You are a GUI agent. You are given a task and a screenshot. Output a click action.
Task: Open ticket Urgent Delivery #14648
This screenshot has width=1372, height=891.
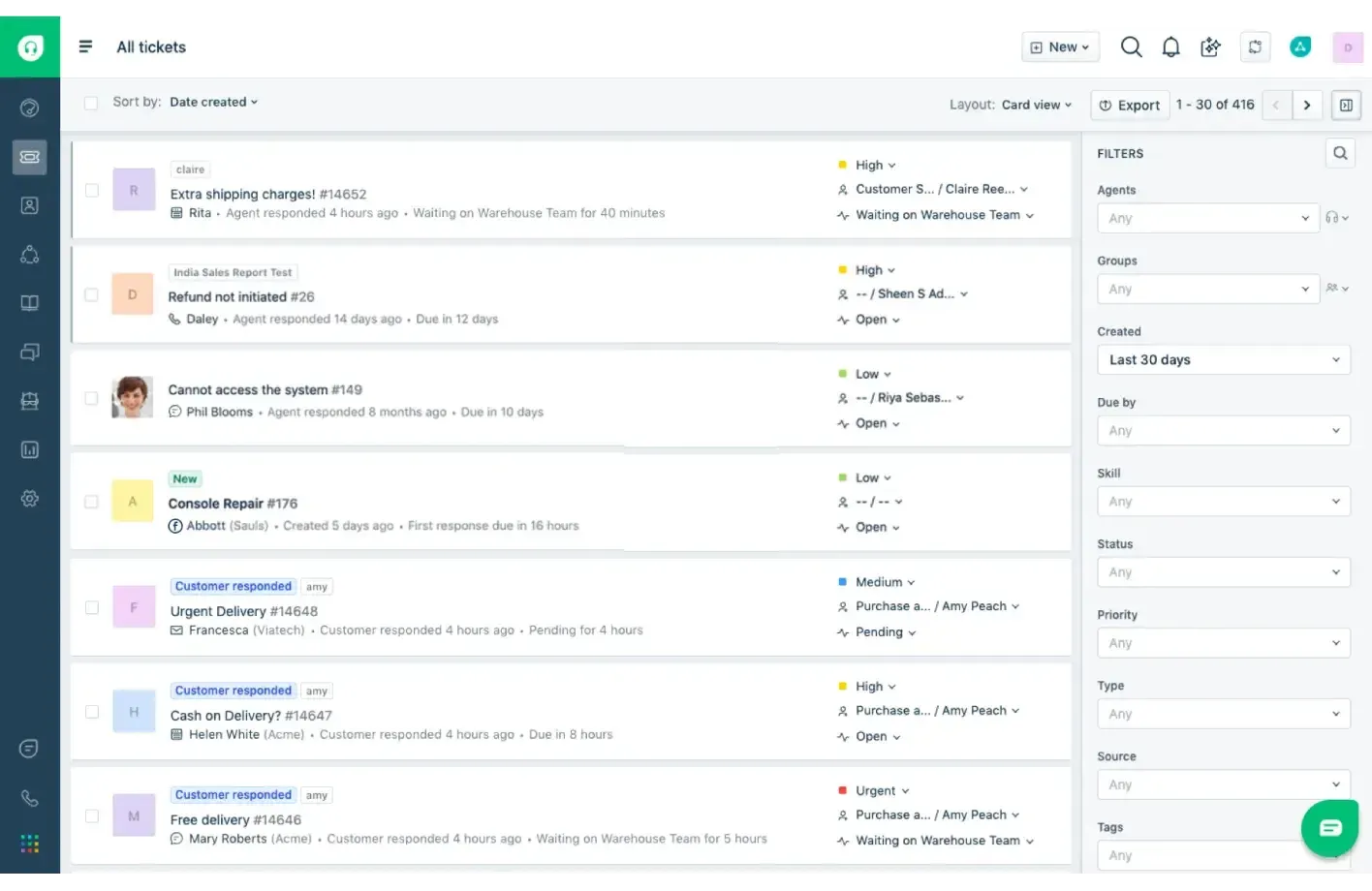(x=243, y=611)
